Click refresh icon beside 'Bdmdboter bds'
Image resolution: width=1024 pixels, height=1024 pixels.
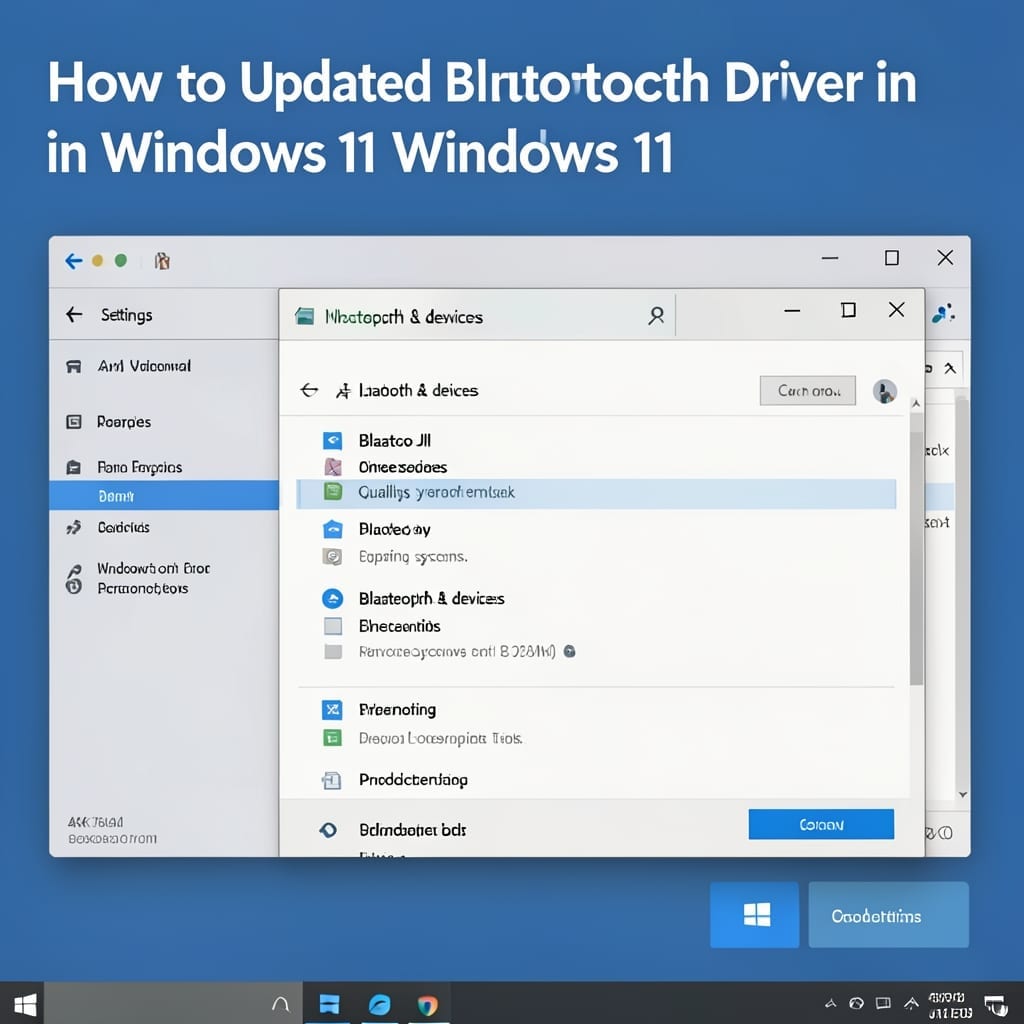[328, 830]
